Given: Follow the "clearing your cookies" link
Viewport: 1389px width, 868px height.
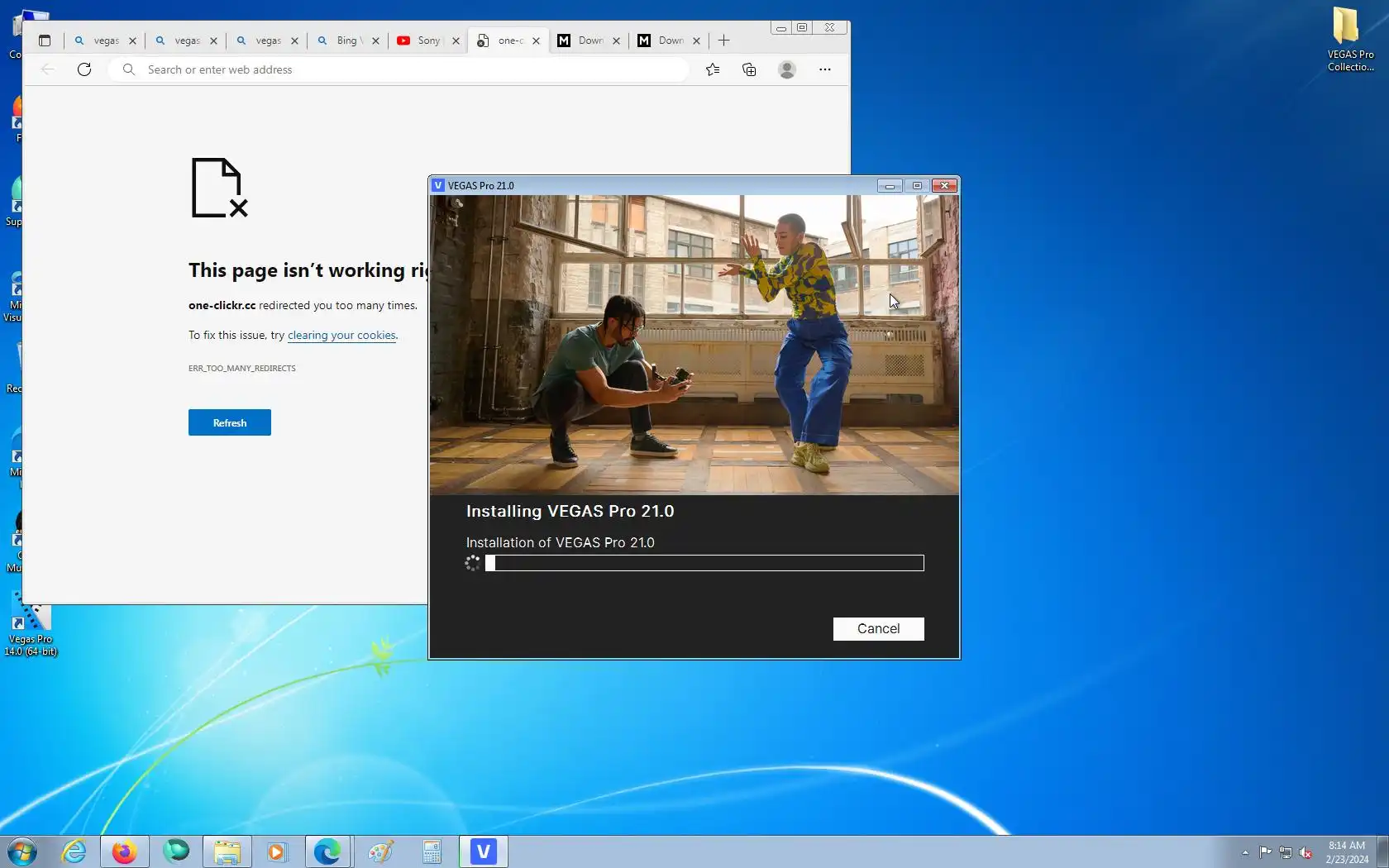Looking at the screenshot, I should pos(341,335).
